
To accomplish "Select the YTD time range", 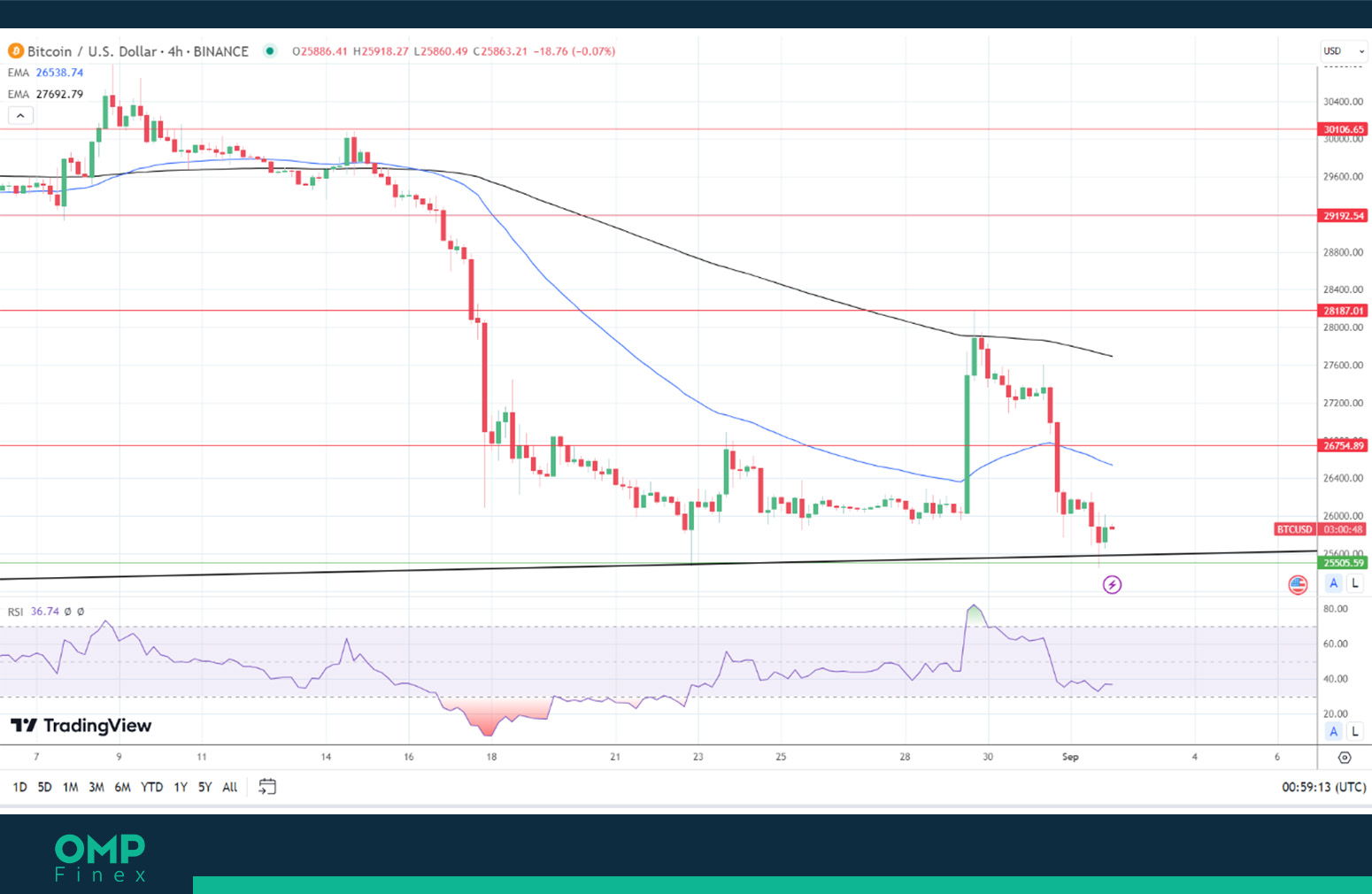I will pos(152,787).
